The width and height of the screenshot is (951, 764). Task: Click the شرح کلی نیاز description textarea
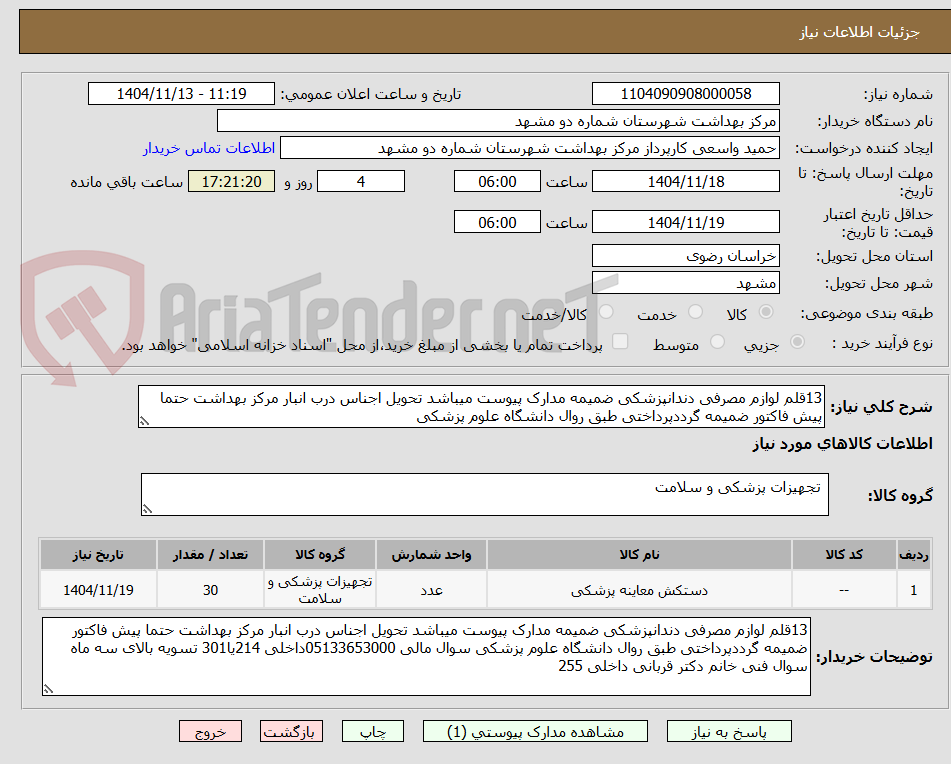[x=482, y=407]
